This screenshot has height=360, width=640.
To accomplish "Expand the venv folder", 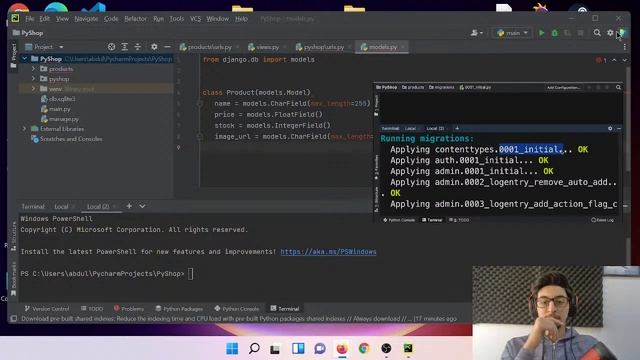I will click(x=33, y=89).
